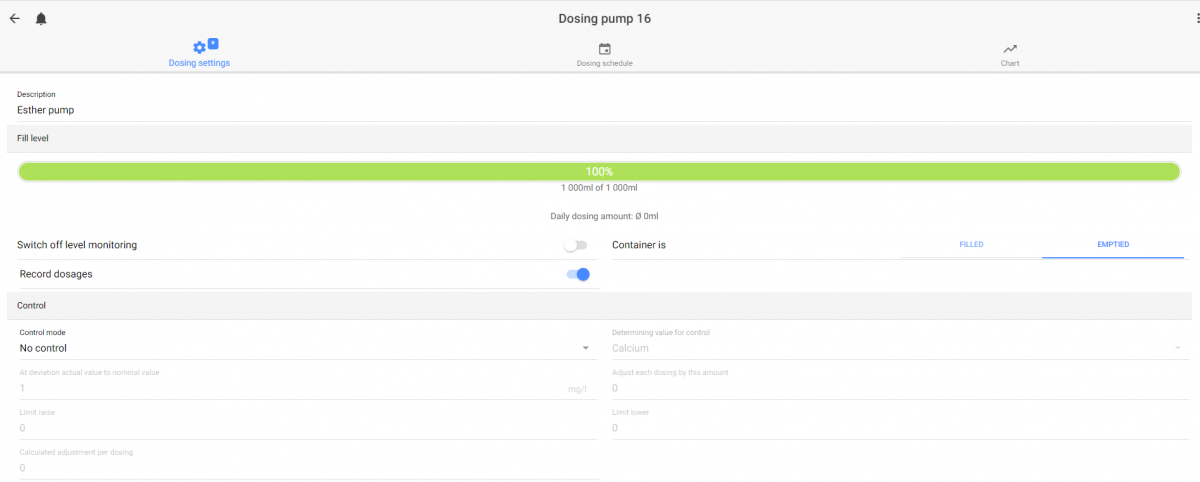Disable the Record dosages switch

(x=578, y=274)
